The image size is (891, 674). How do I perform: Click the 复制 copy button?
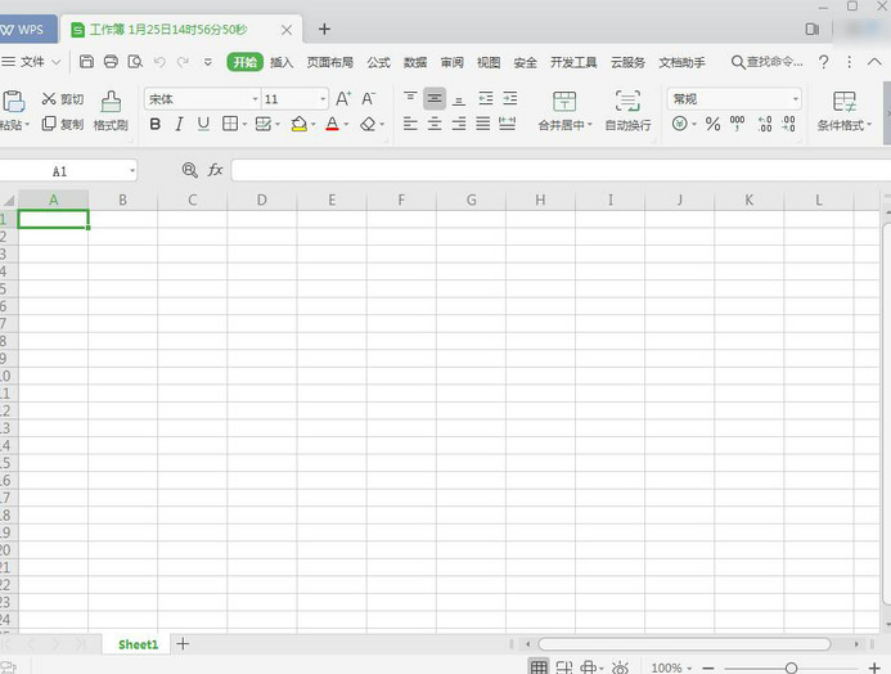point(63,124)
